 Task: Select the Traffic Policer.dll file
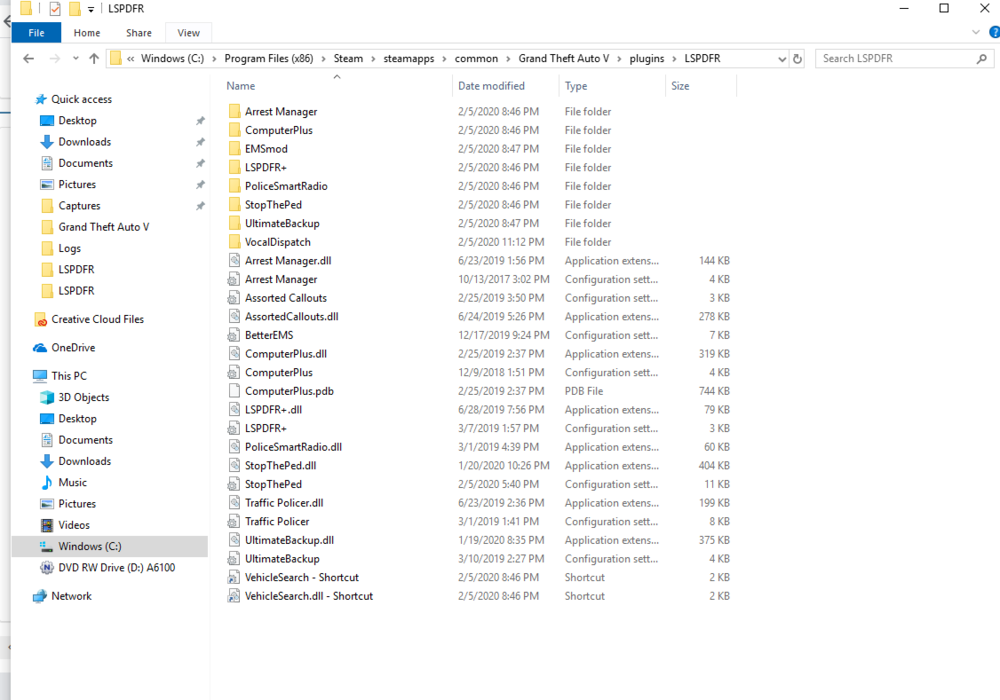tap(284, 503)
